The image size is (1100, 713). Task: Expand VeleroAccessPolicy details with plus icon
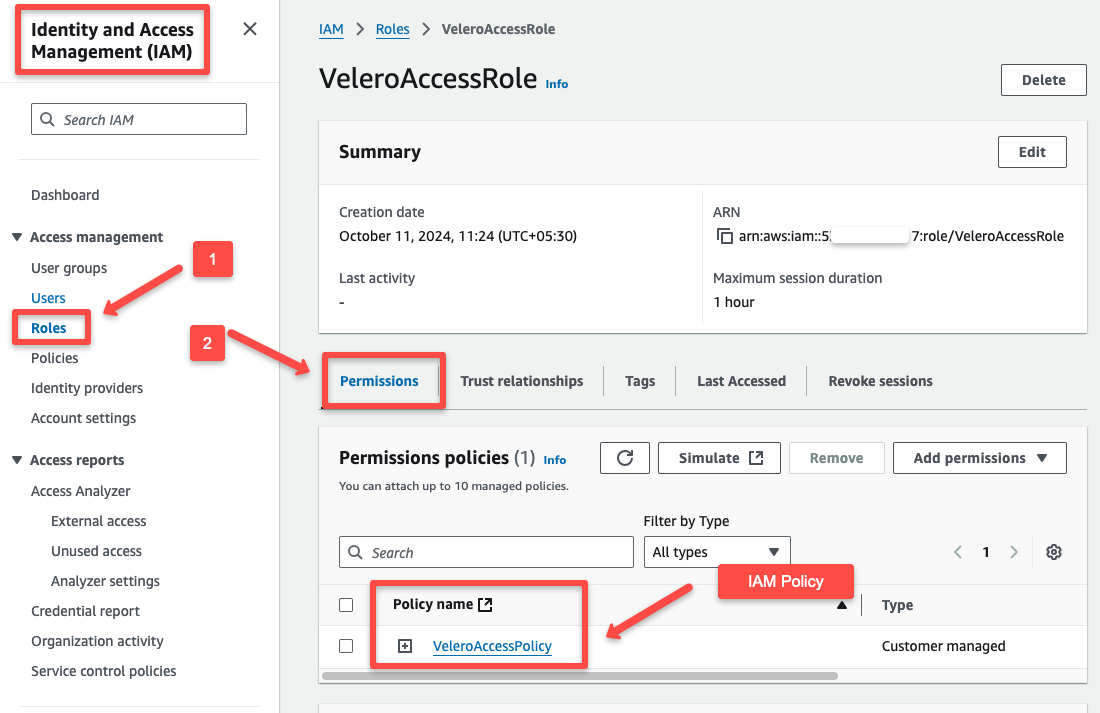[404, 645]
